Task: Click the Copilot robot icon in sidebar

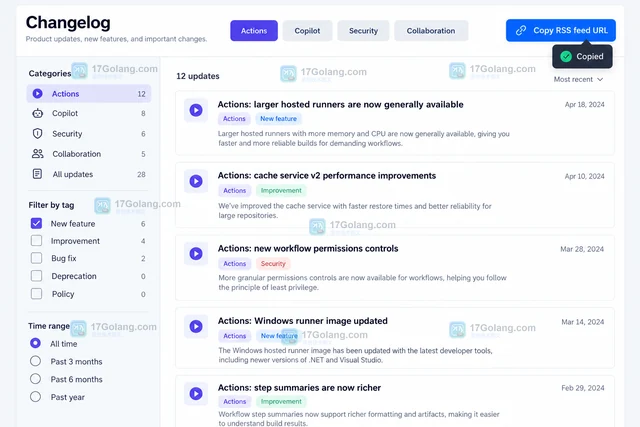Action: point(37,113)
